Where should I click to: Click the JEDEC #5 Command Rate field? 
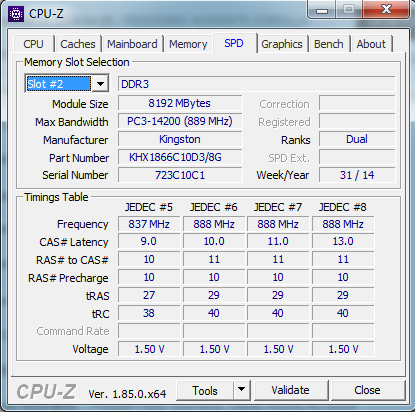pos(149,331)
